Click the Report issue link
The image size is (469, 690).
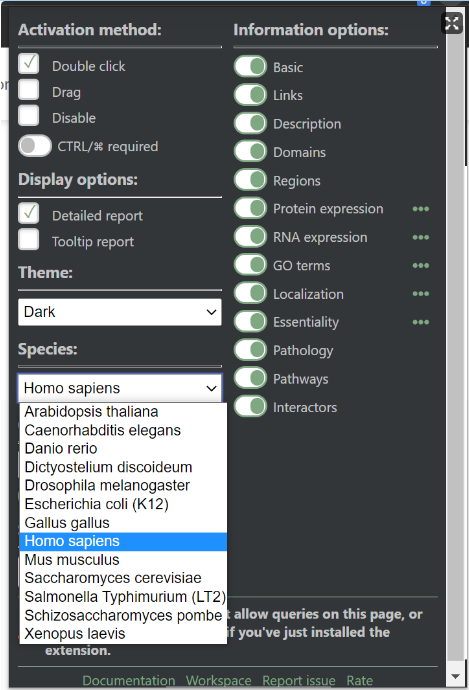point(299,681)
